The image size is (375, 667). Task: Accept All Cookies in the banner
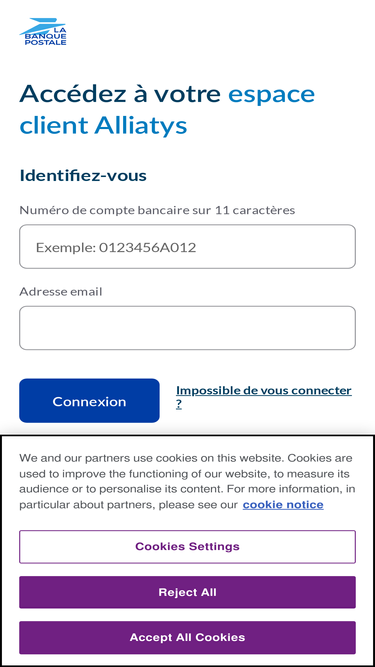coord(187,637)
